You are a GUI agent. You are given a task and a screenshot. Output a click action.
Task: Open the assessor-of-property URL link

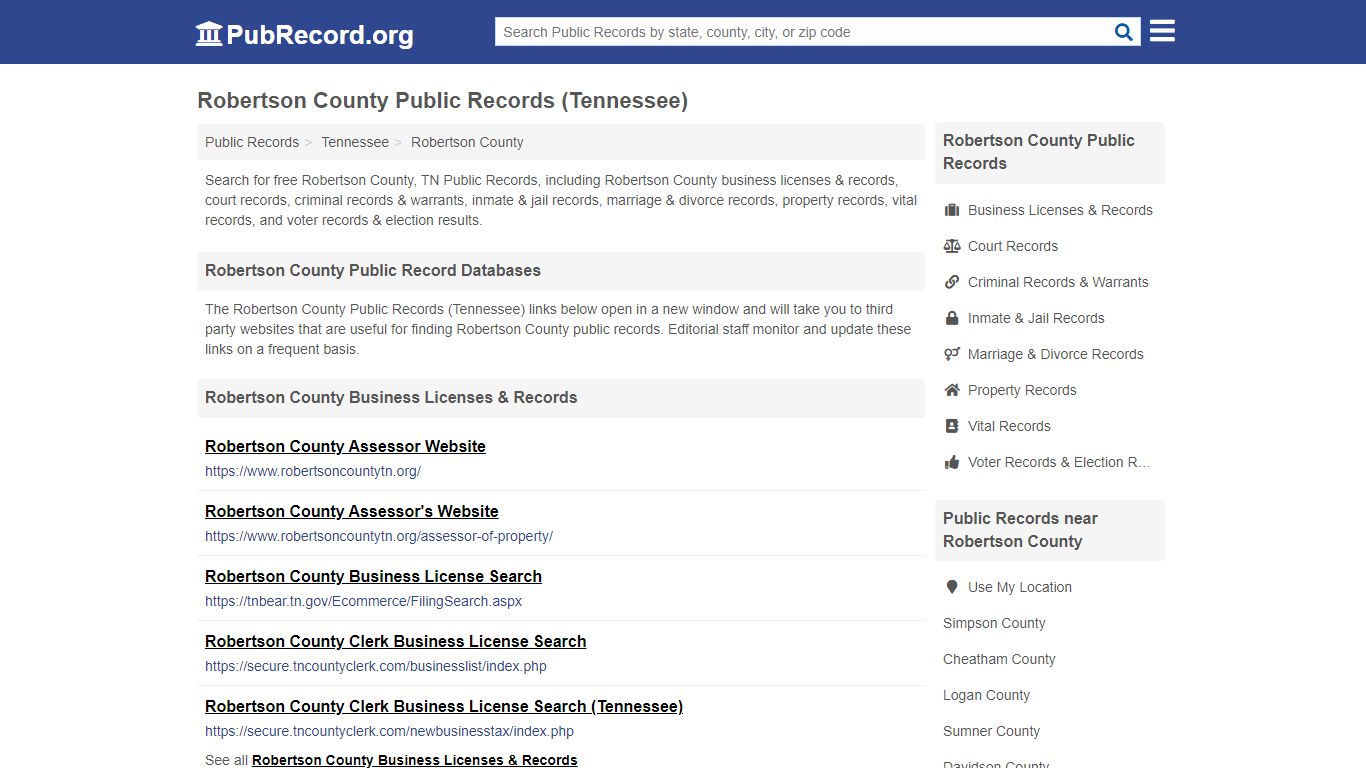tap(379, 536)
